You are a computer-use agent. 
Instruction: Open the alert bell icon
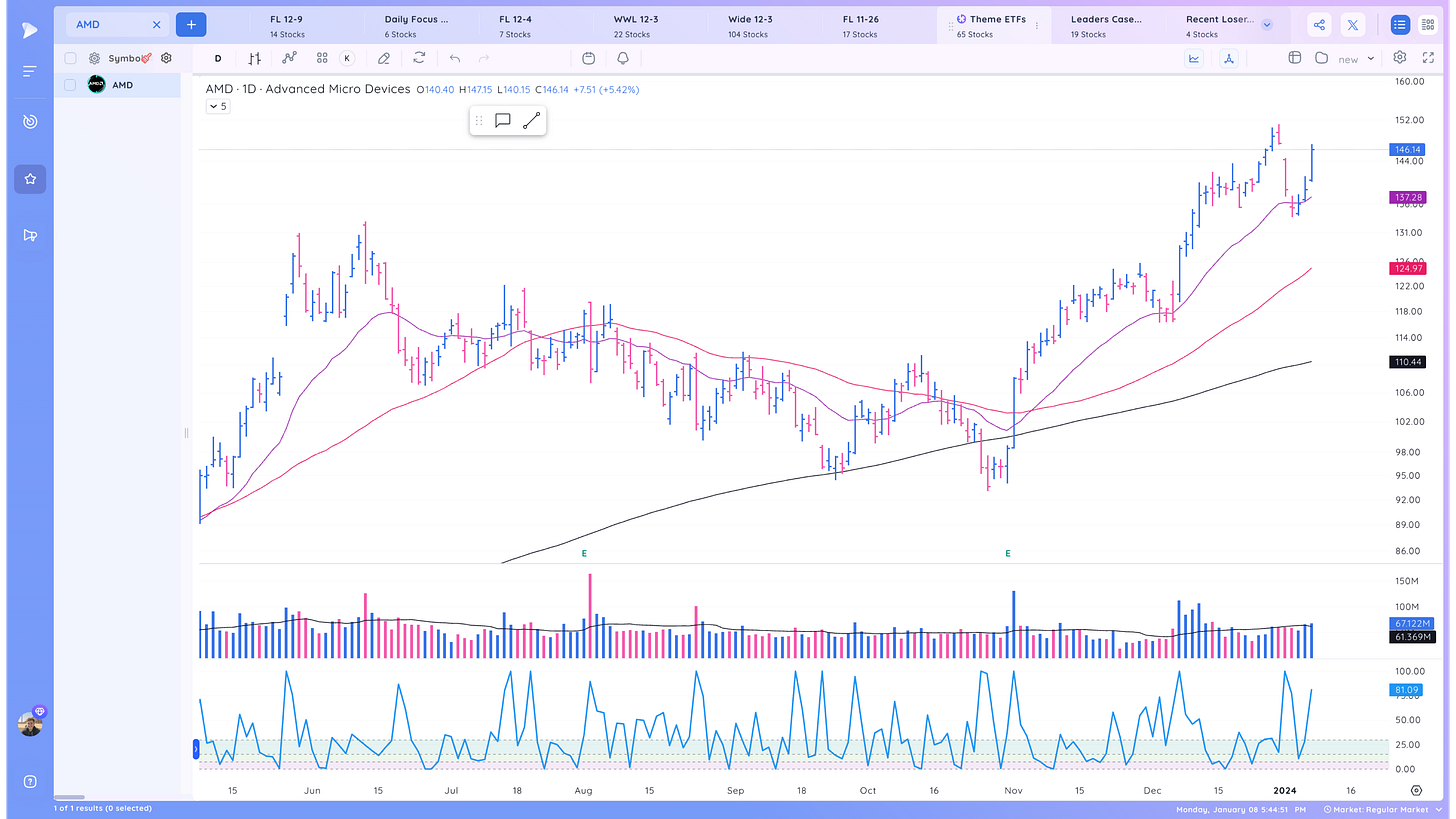pos(623,59)
